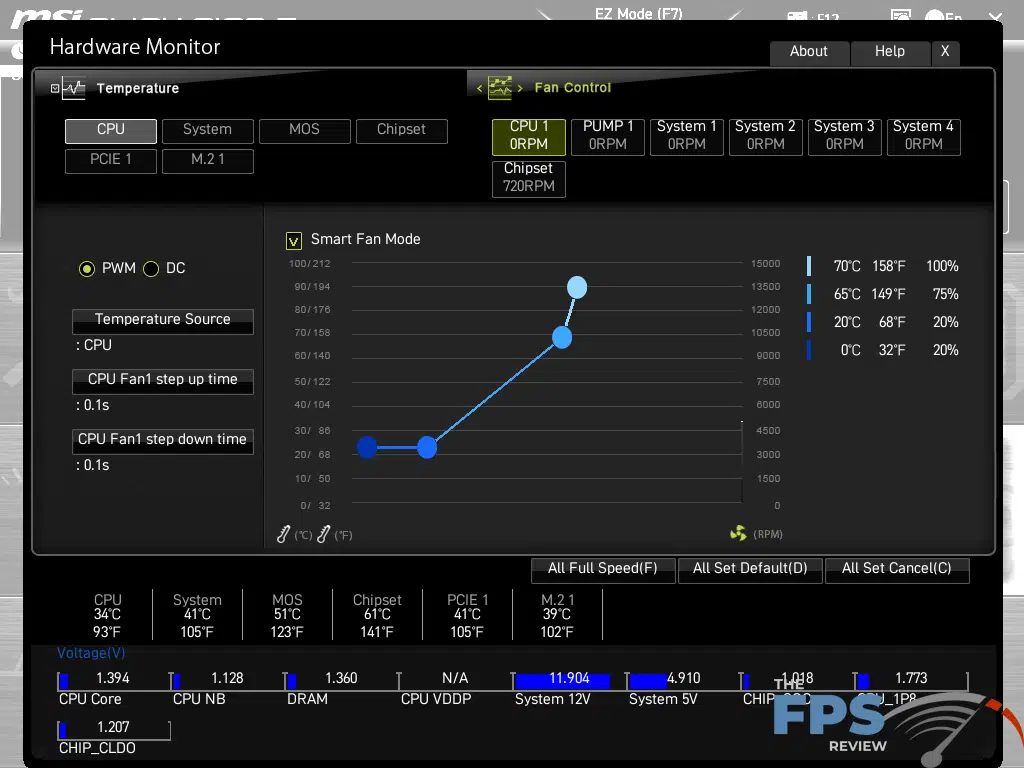Choose the Chipset 720RPM fan
The width and height of the screenshot is (1024, 768).
[529, 178]
